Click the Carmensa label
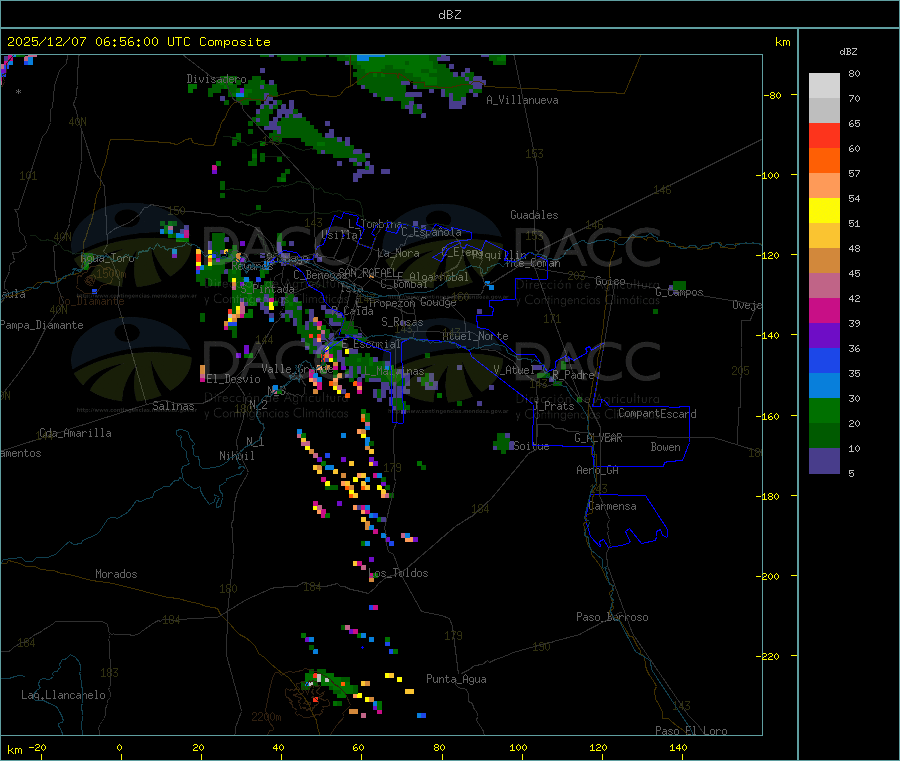Image resolution: width=900 pixels, height=761 pixels. (612, 507)
